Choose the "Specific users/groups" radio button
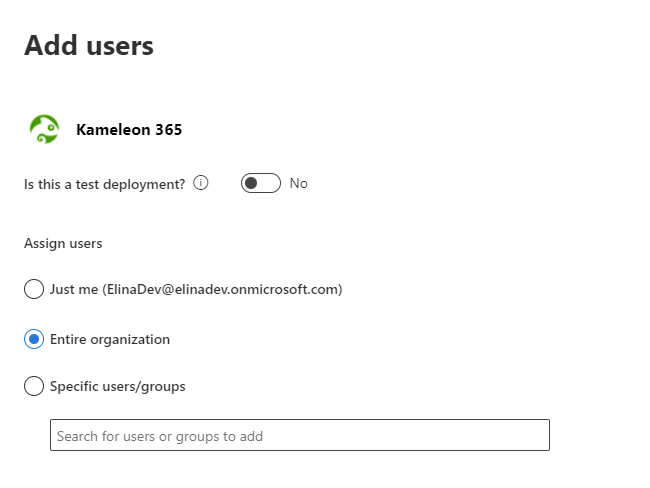 coord(34,386)
